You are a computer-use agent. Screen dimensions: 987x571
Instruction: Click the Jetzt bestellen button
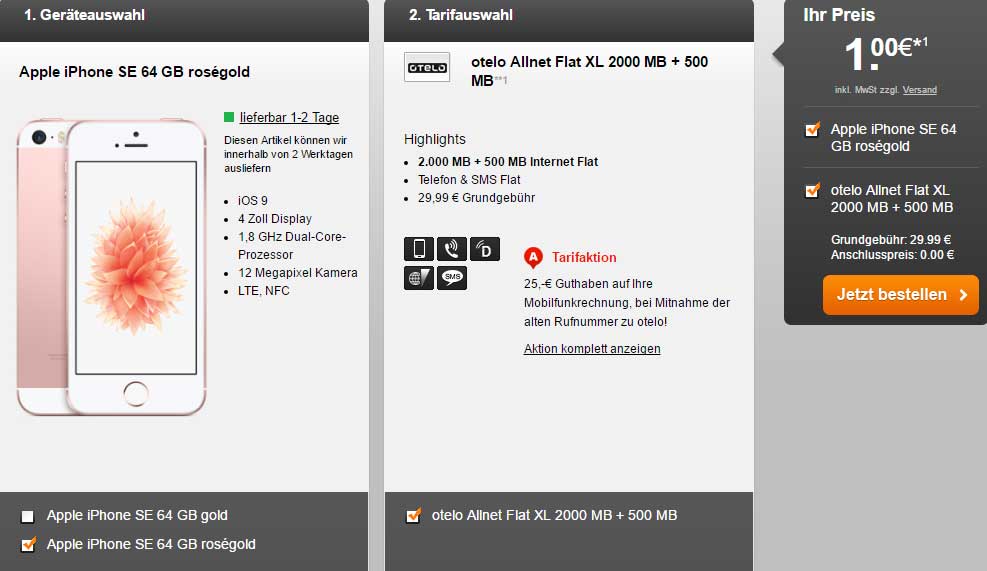point(900,295)
